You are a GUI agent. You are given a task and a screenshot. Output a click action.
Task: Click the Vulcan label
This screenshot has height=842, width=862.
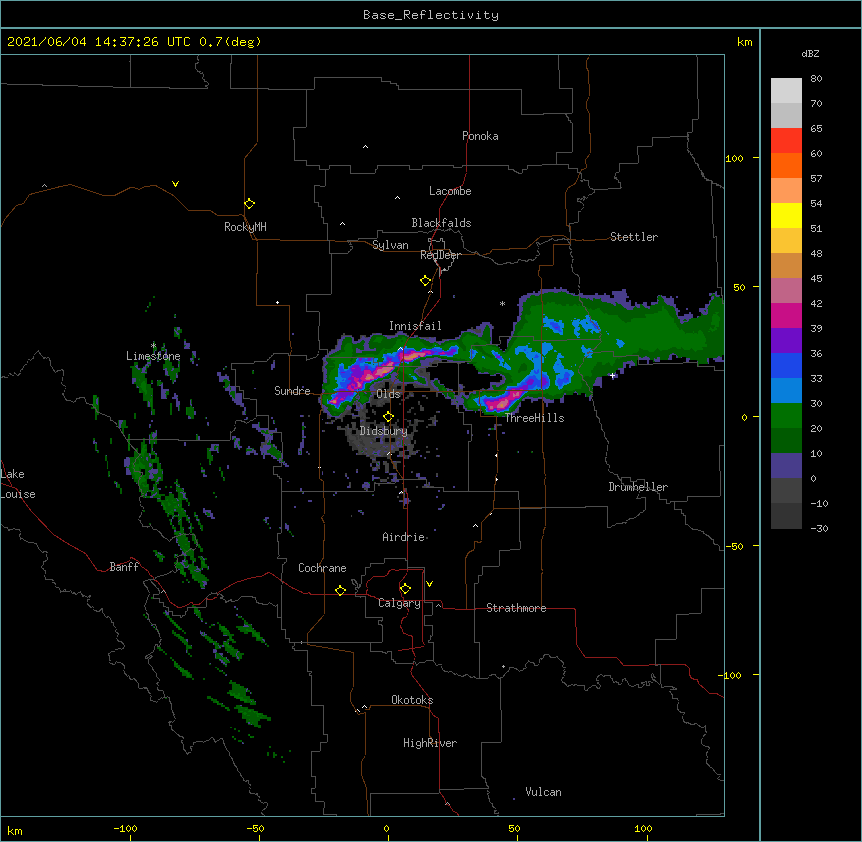coord(543,792)
